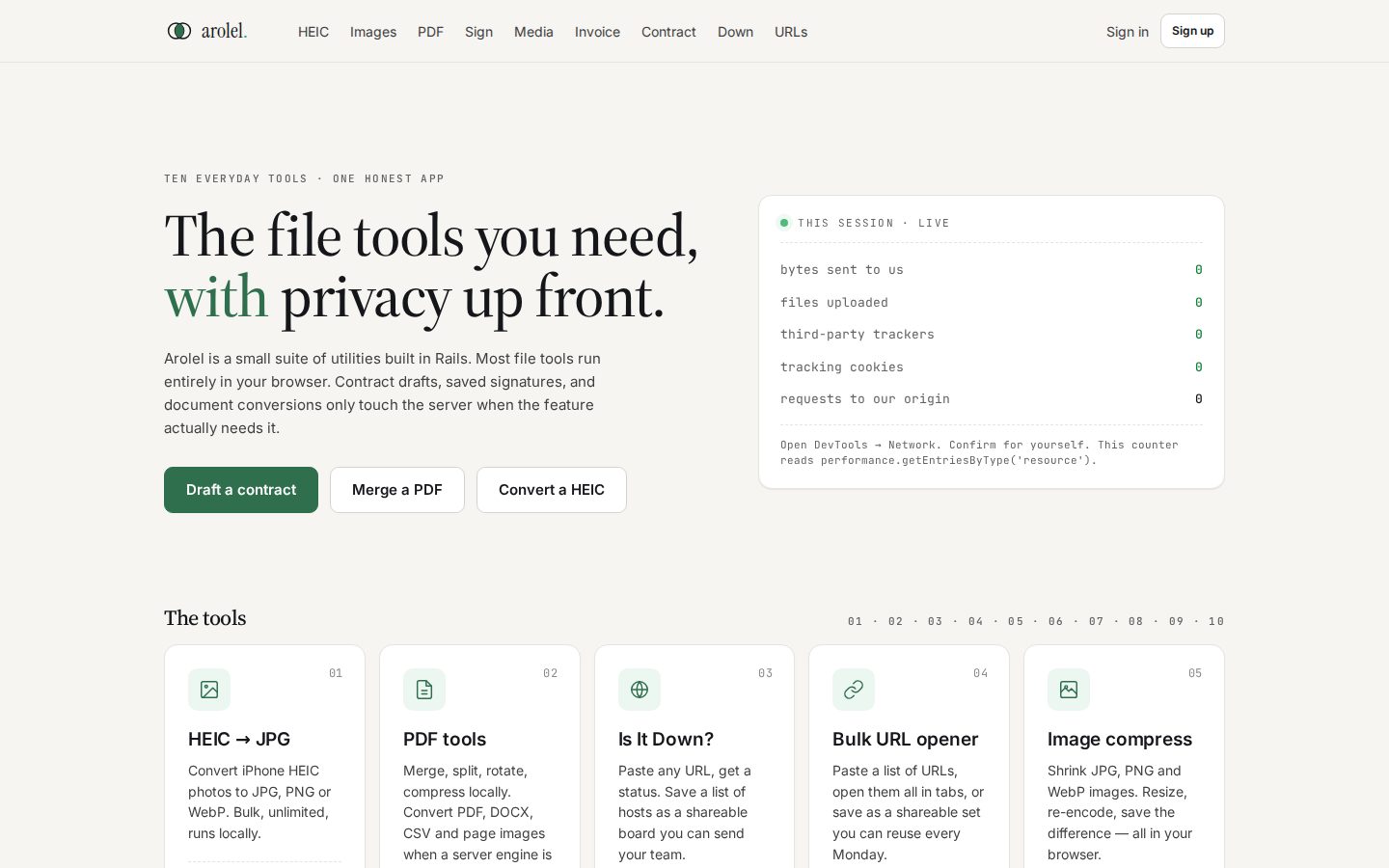The width and height of the screenshot is (1389, 868).
Task: Open the Bulk URL opener card title
Action: point(905,739)
